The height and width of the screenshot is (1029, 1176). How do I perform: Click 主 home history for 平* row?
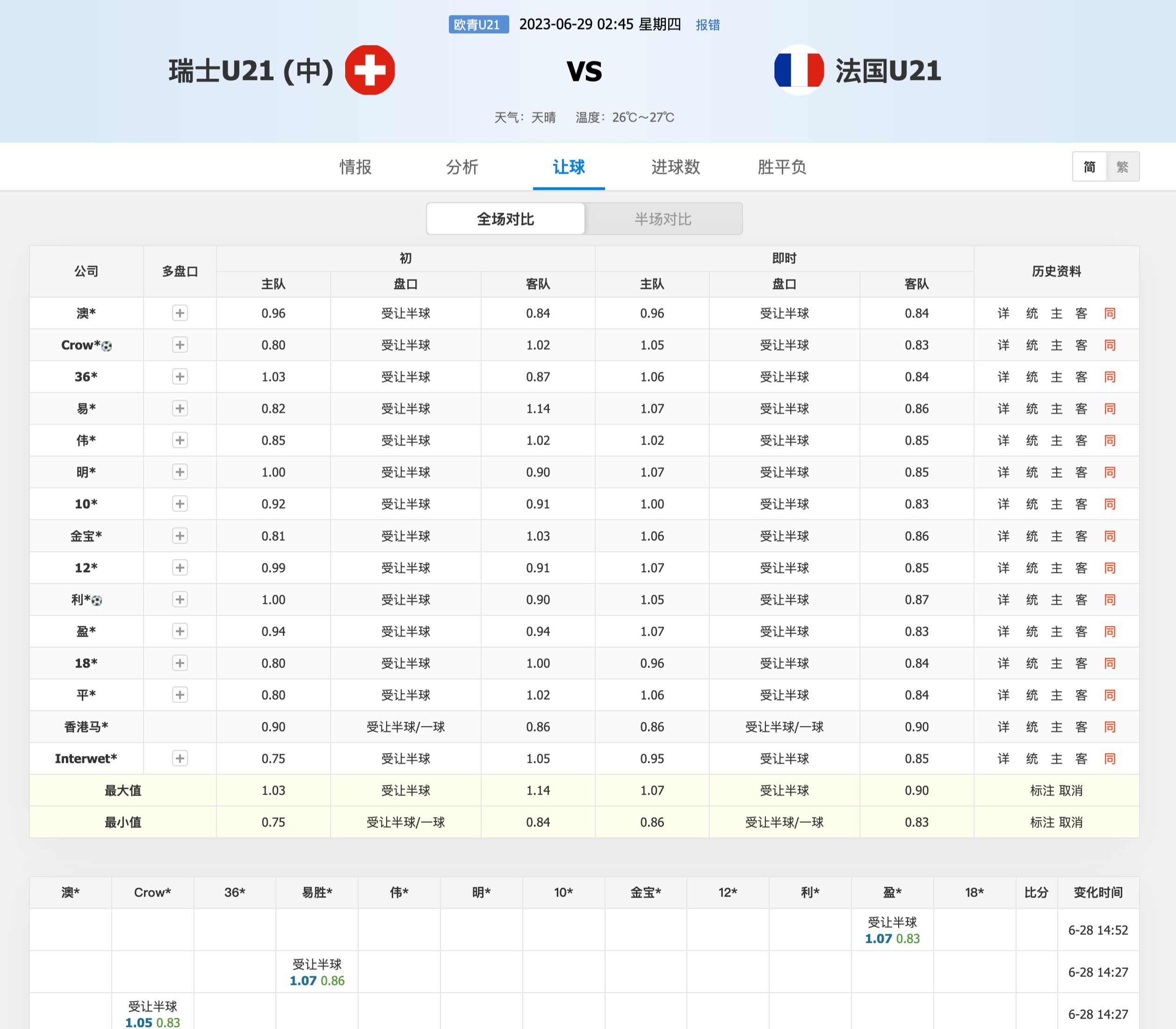[x=1057, y=695]
